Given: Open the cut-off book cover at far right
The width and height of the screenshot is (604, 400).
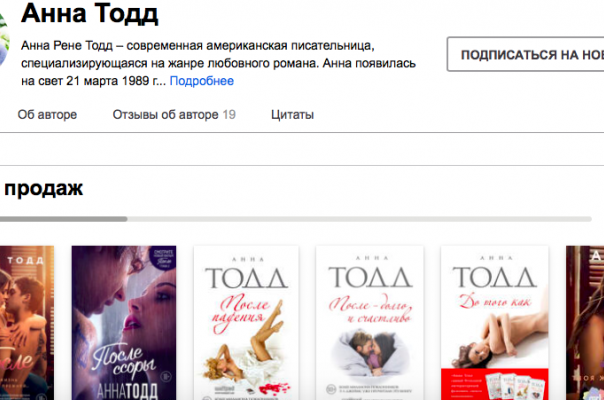Looking at the screenshot, I should 585,323.
